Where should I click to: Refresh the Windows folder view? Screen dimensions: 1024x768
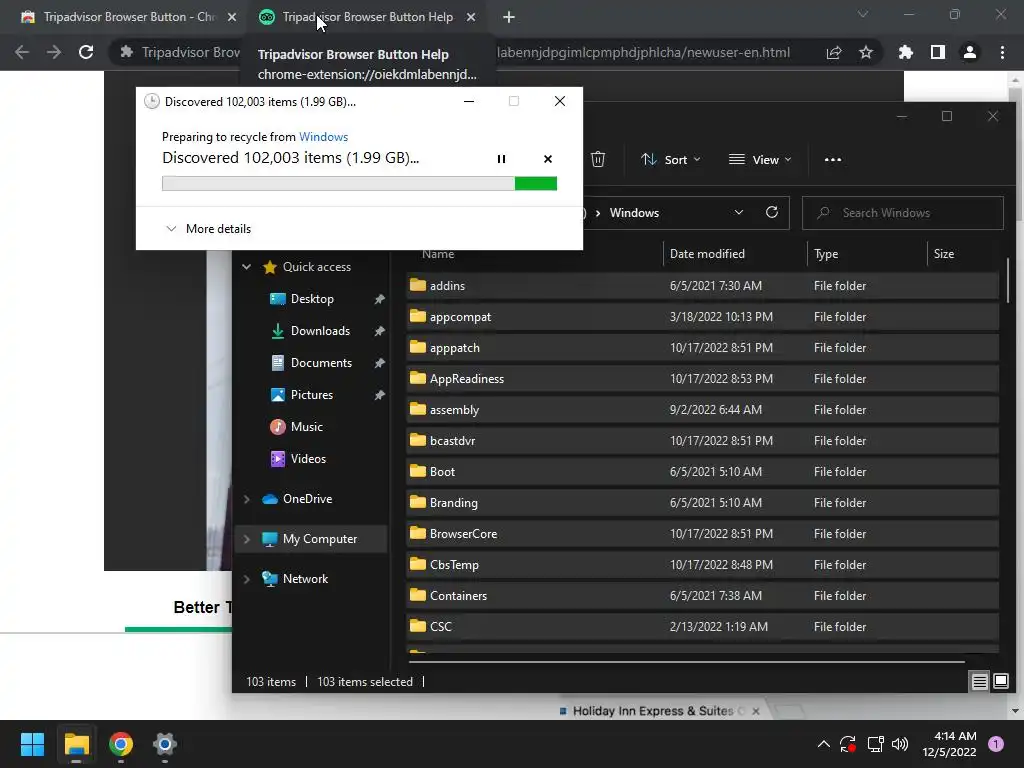pos(771,212)
